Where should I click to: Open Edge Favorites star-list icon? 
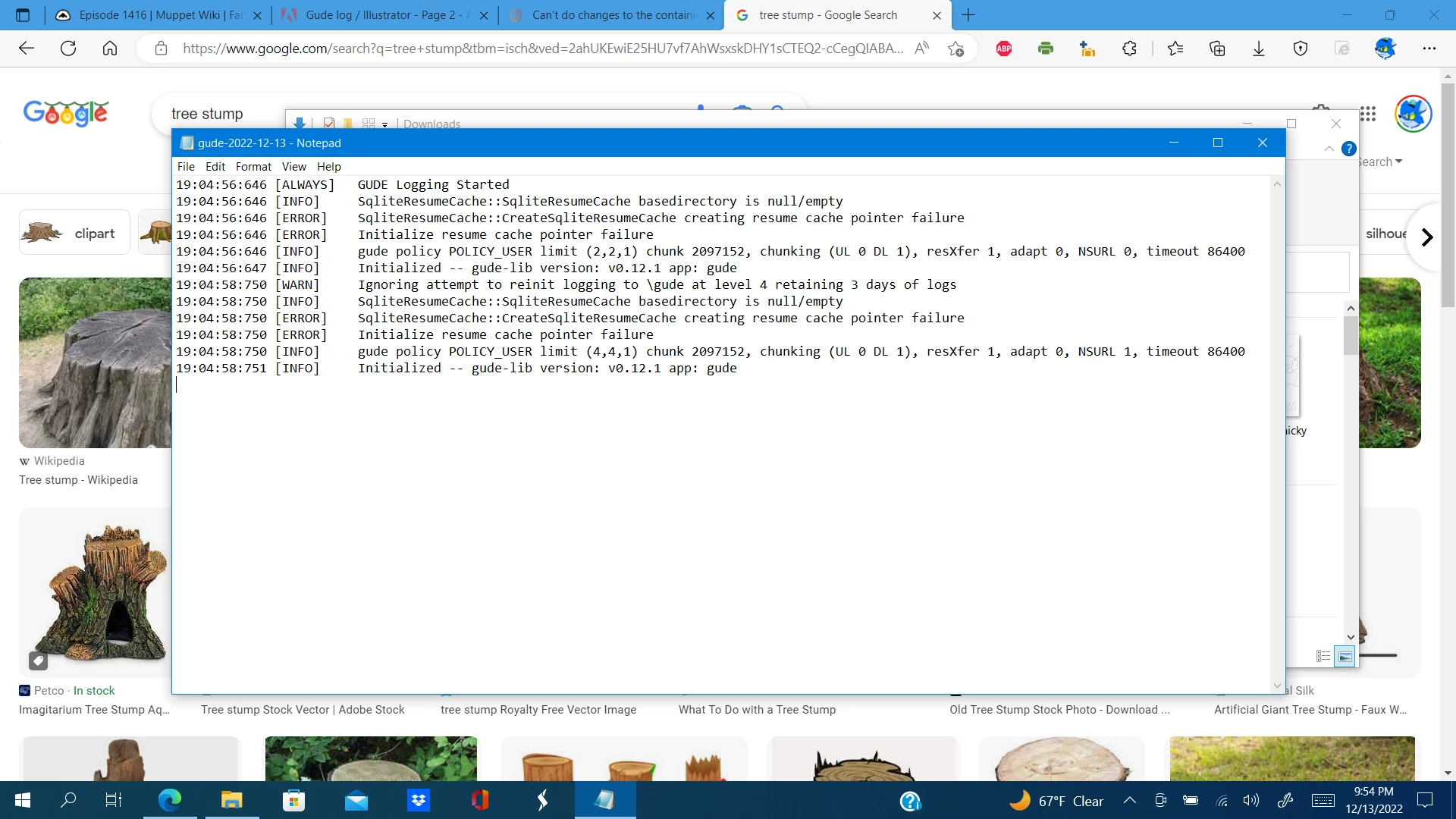coord(1175,49)
